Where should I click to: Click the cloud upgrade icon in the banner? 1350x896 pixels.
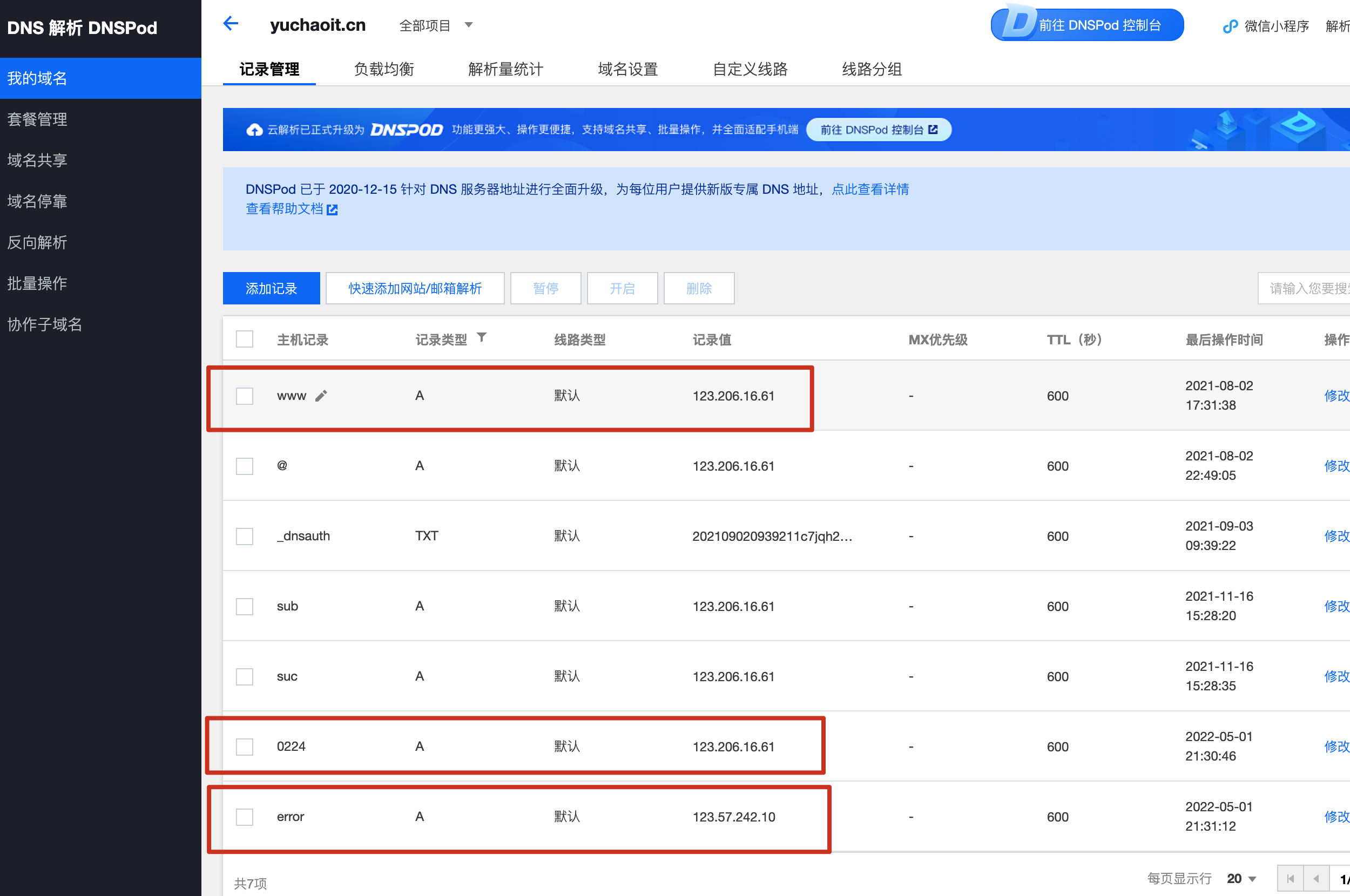pos(254,130)
